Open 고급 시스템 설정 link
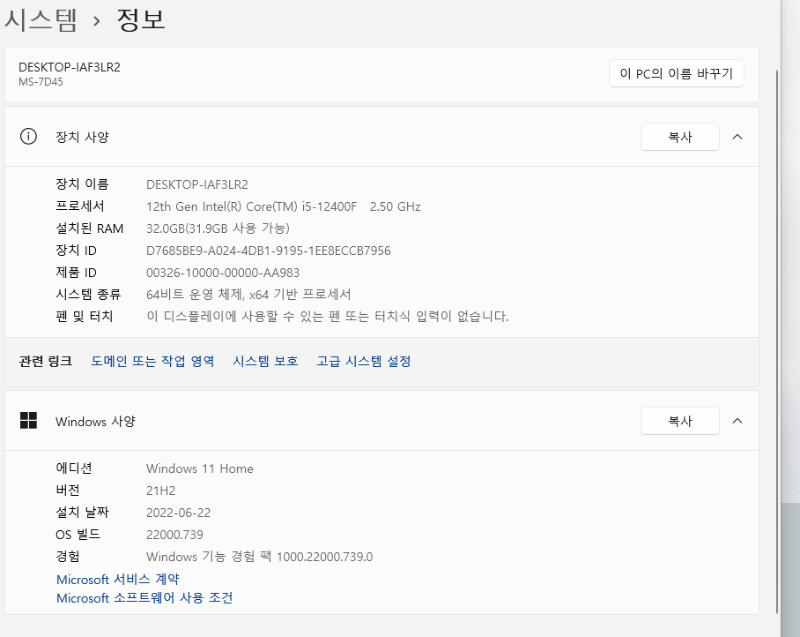 [363, 361]
